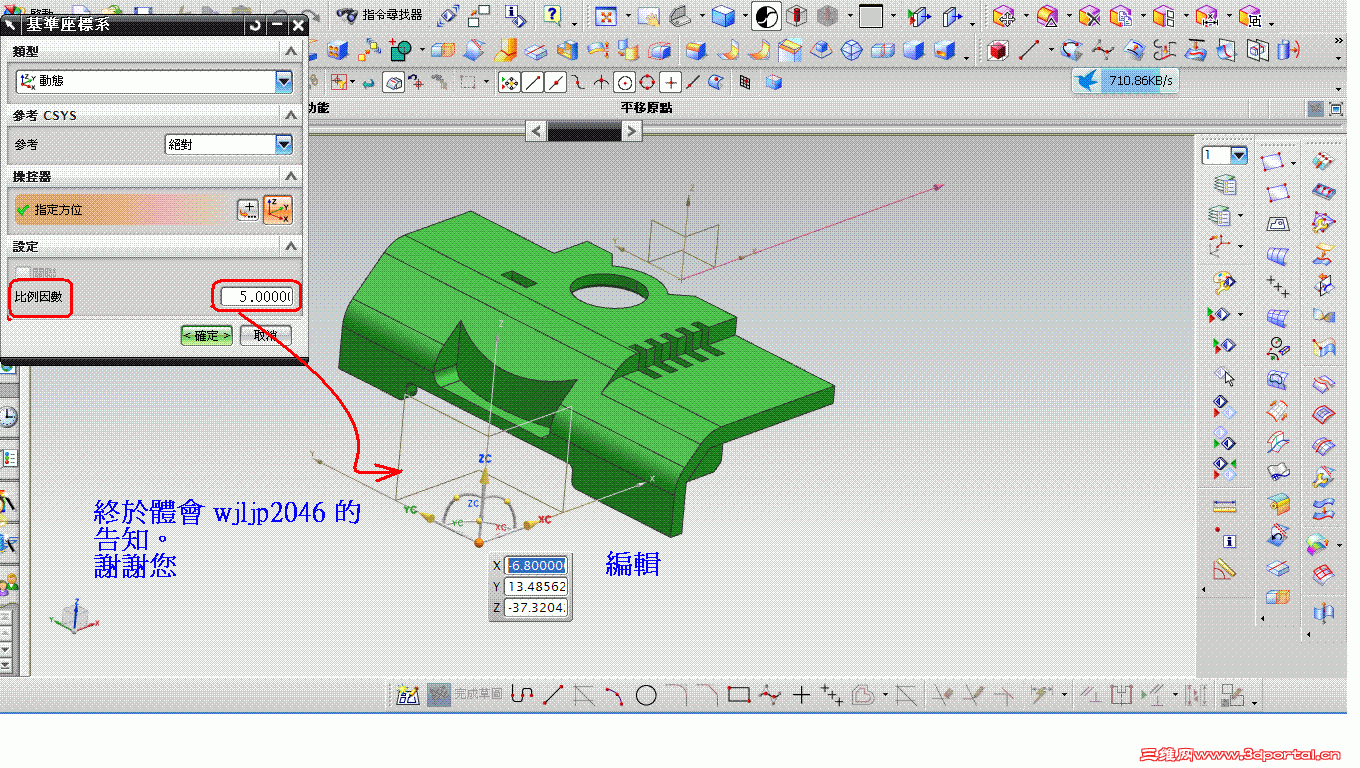The height and width of the screenshot is (768, 1360).
Task: Open the 類型 dropdown showing 動態
Action: [x=155, y=81]
